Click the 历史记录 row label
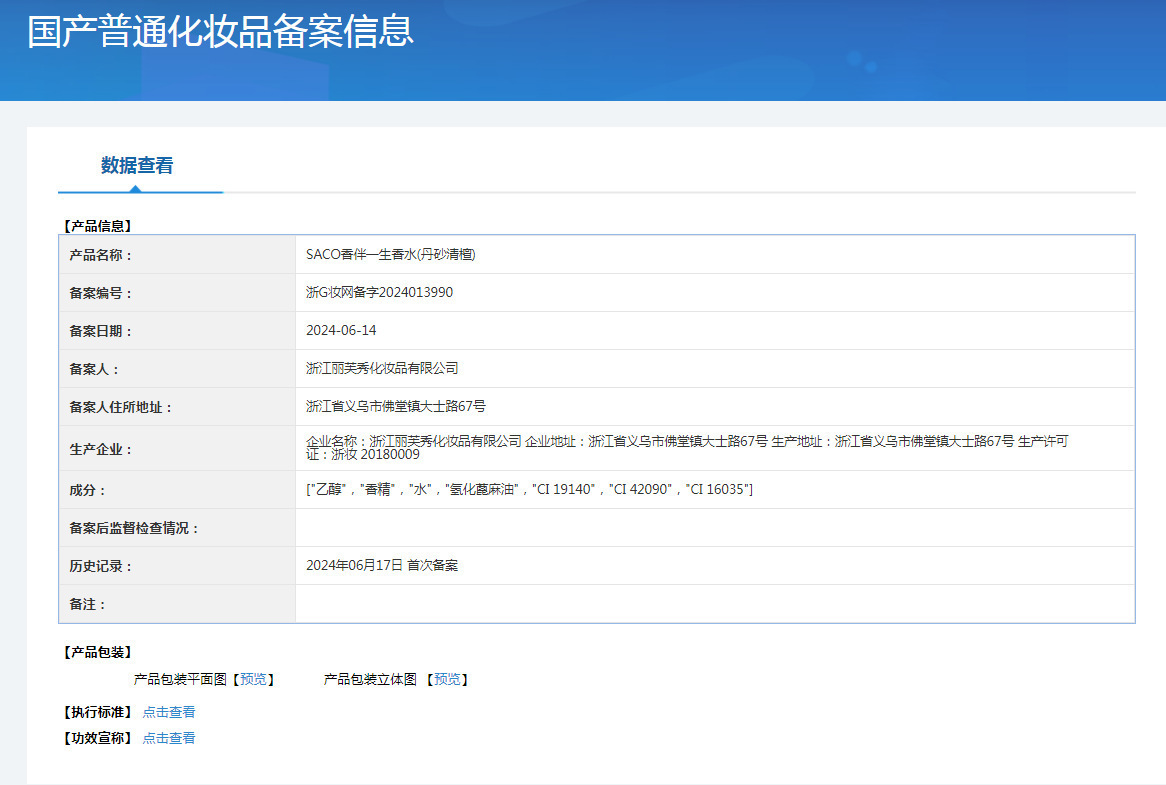Viewport: 1166px width, 785px height. click(x=101, y=566)
